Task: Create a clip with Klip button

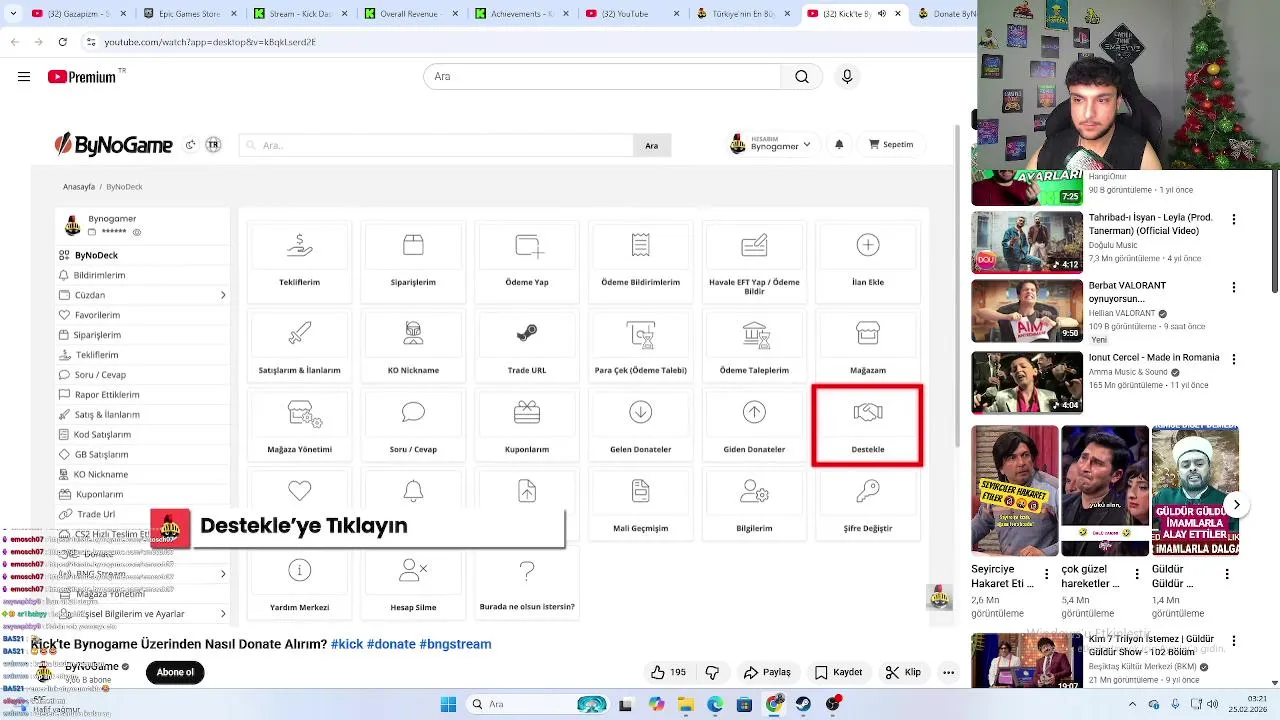Action: point(904,672)
